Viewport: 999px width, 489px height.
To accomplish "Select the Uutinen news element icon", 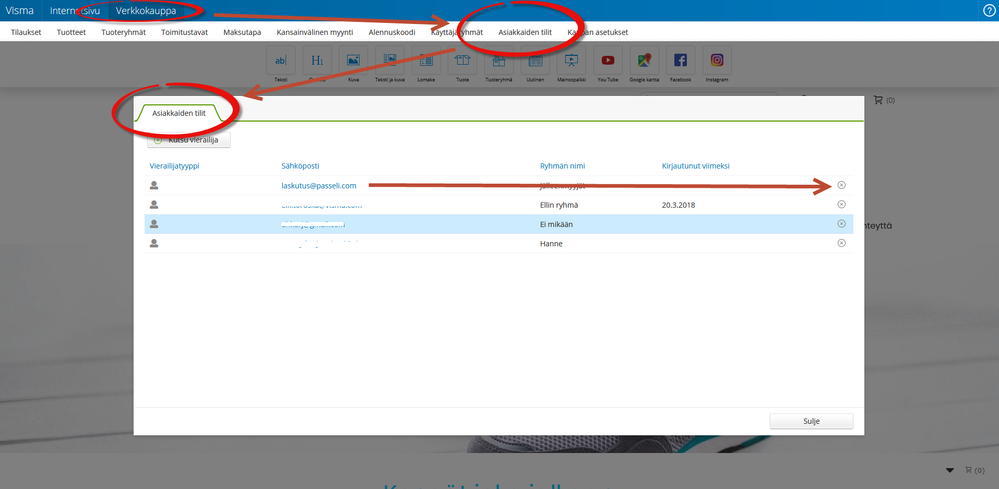I will click(535, 60).
